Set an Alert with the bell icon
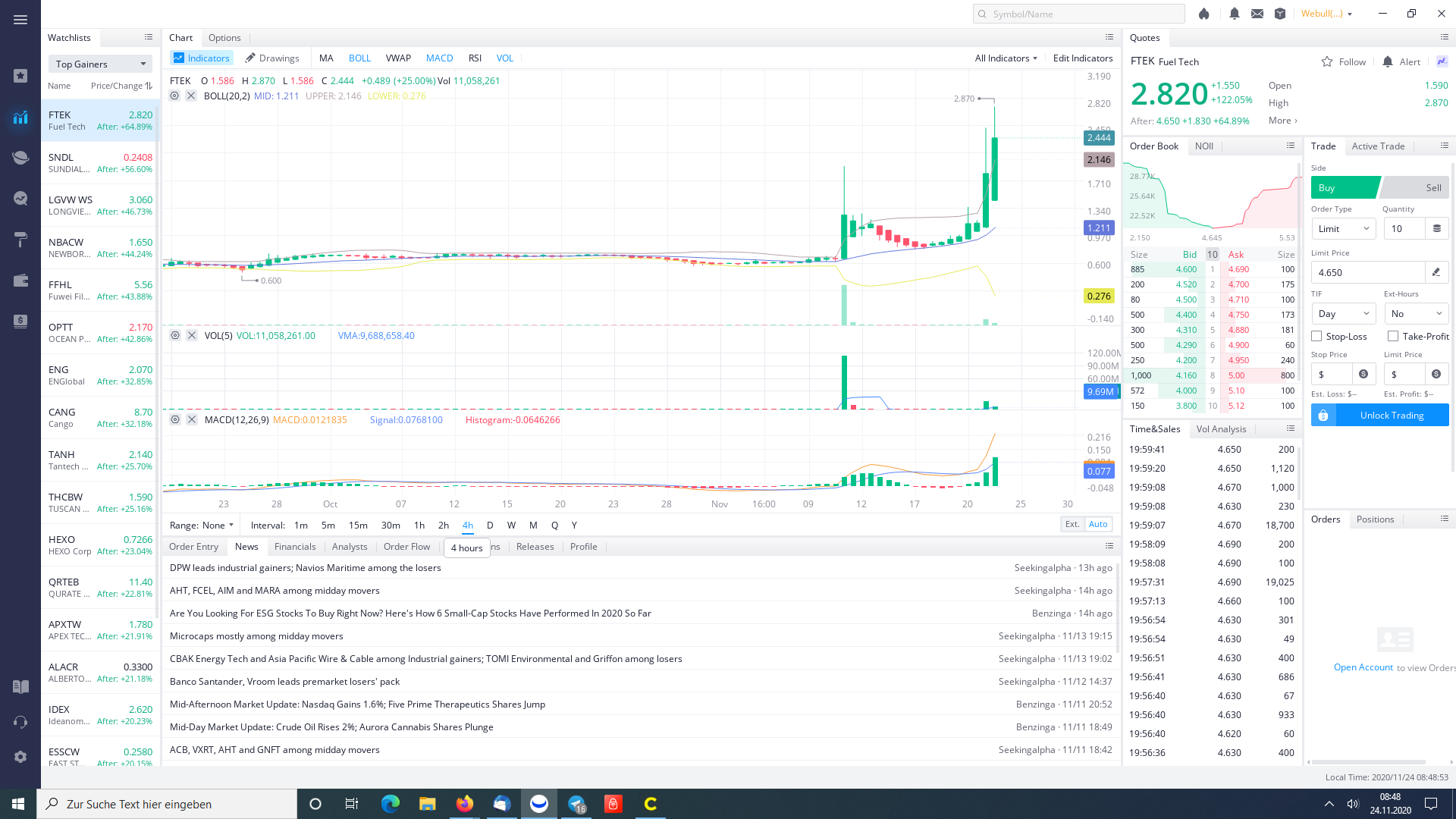 pos(1388,62)
